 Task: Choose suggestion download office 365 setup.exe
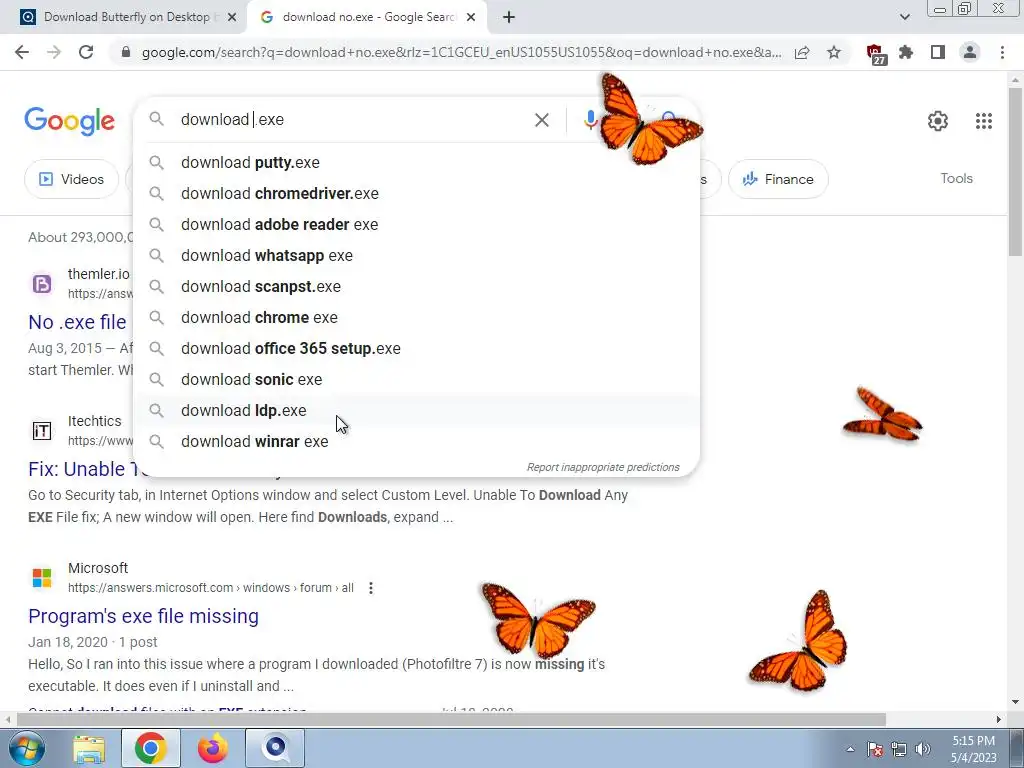click(416, 349)
